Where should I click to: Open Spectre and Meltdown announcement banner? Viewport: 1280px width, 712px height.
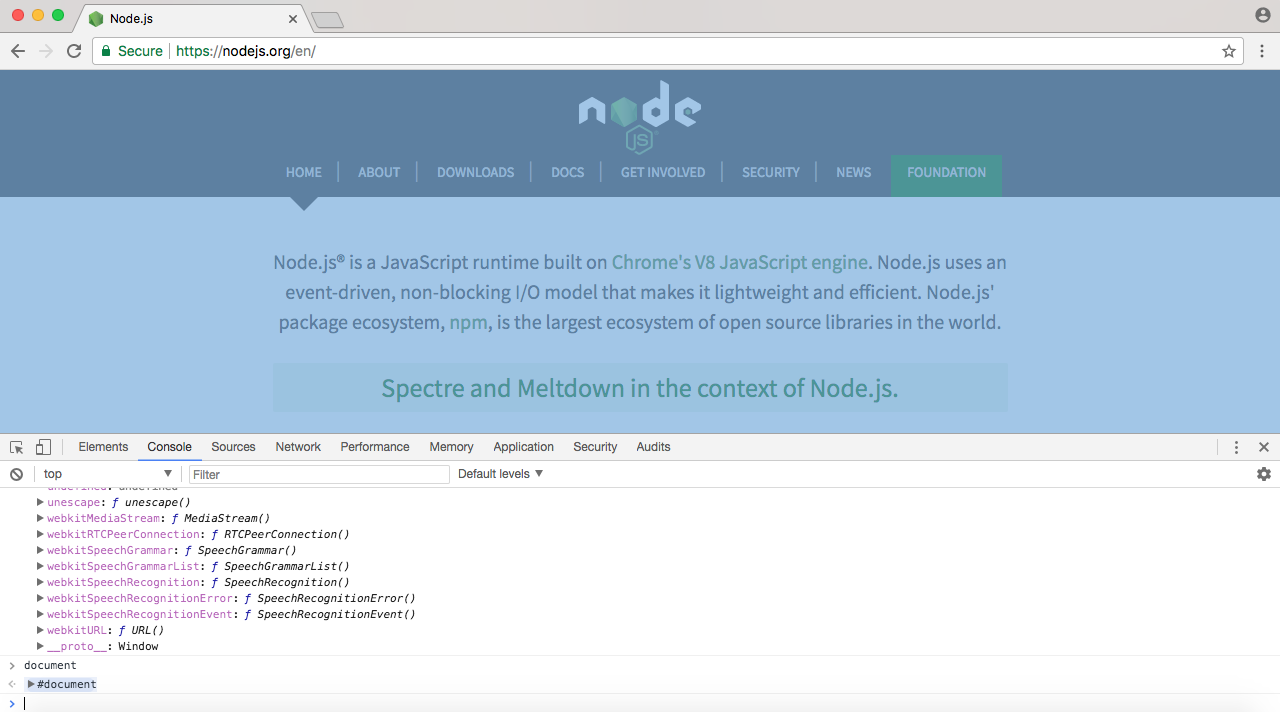(x=640, y=388)
